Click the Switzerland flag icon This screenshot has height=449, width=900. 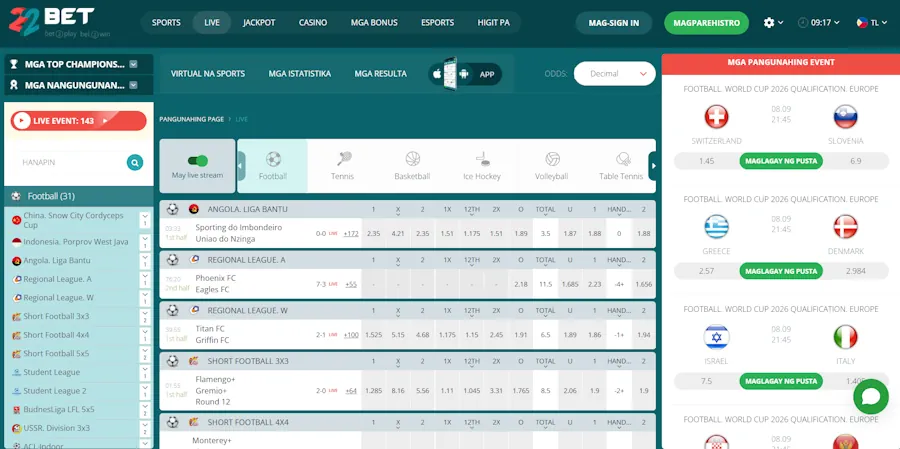click(x=716, y=117)
